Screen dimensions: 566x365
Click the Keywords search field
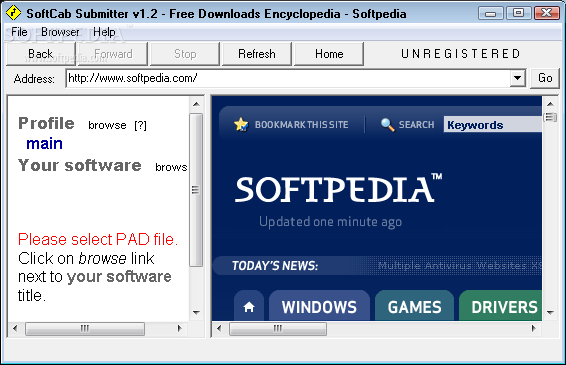493,125
